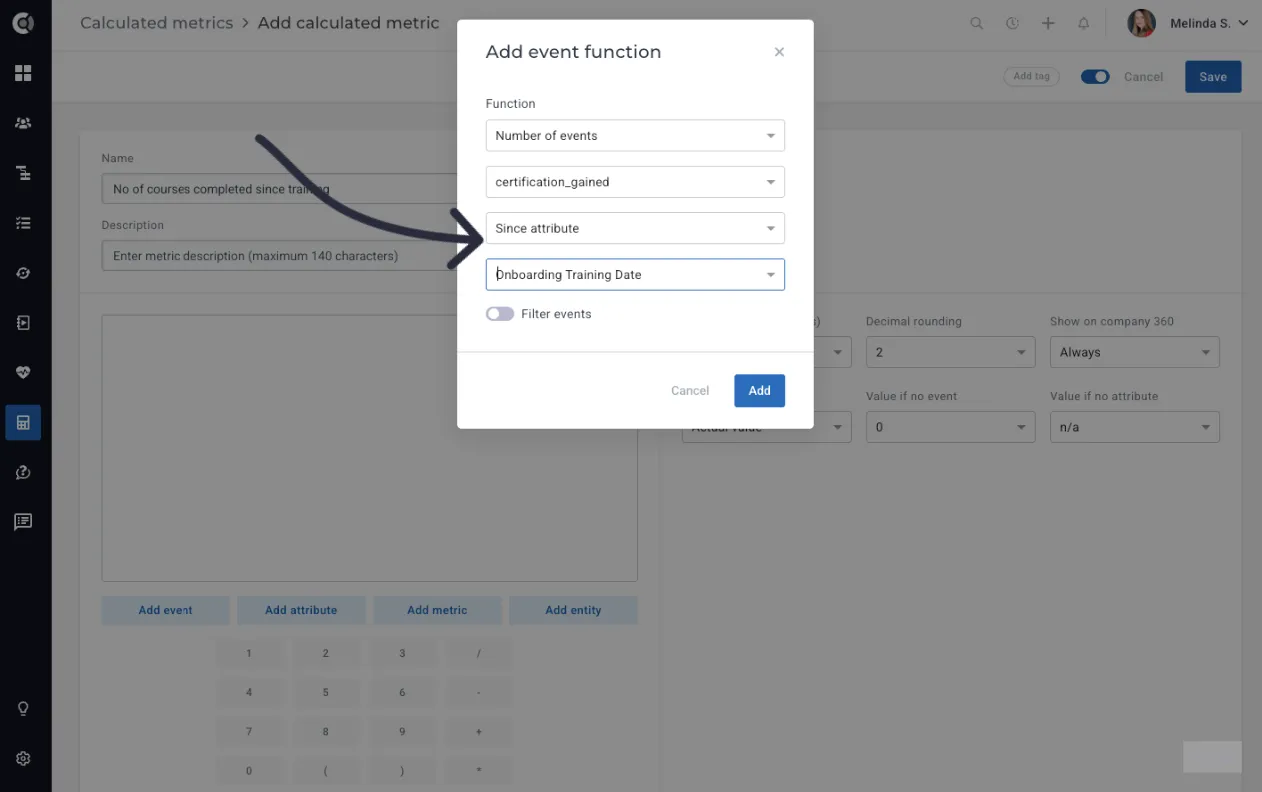Open the hierarchy list icon in sidebar

click(x=23, y=173)
